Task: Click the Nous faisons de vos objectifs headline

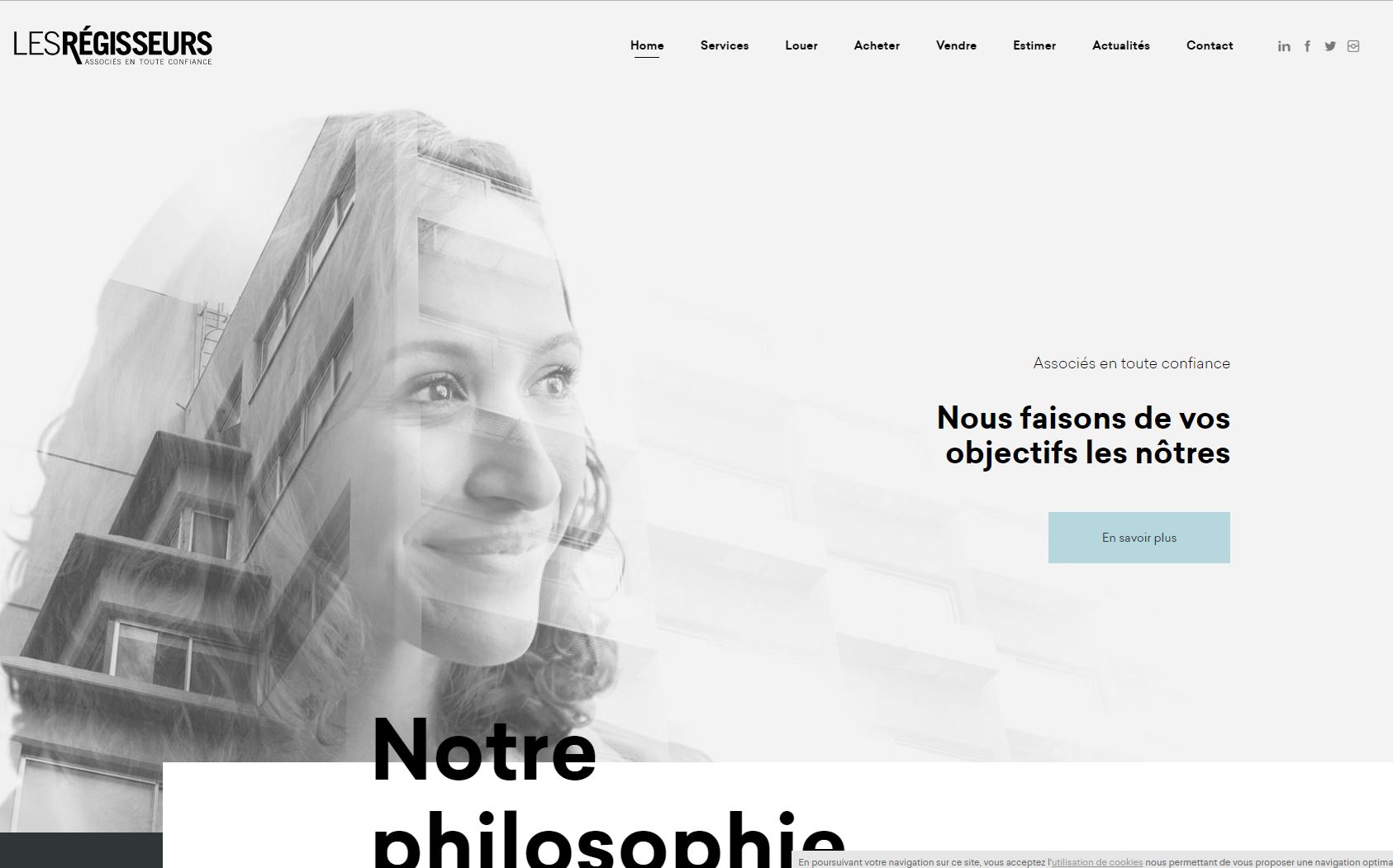Action: (1083, 435)
